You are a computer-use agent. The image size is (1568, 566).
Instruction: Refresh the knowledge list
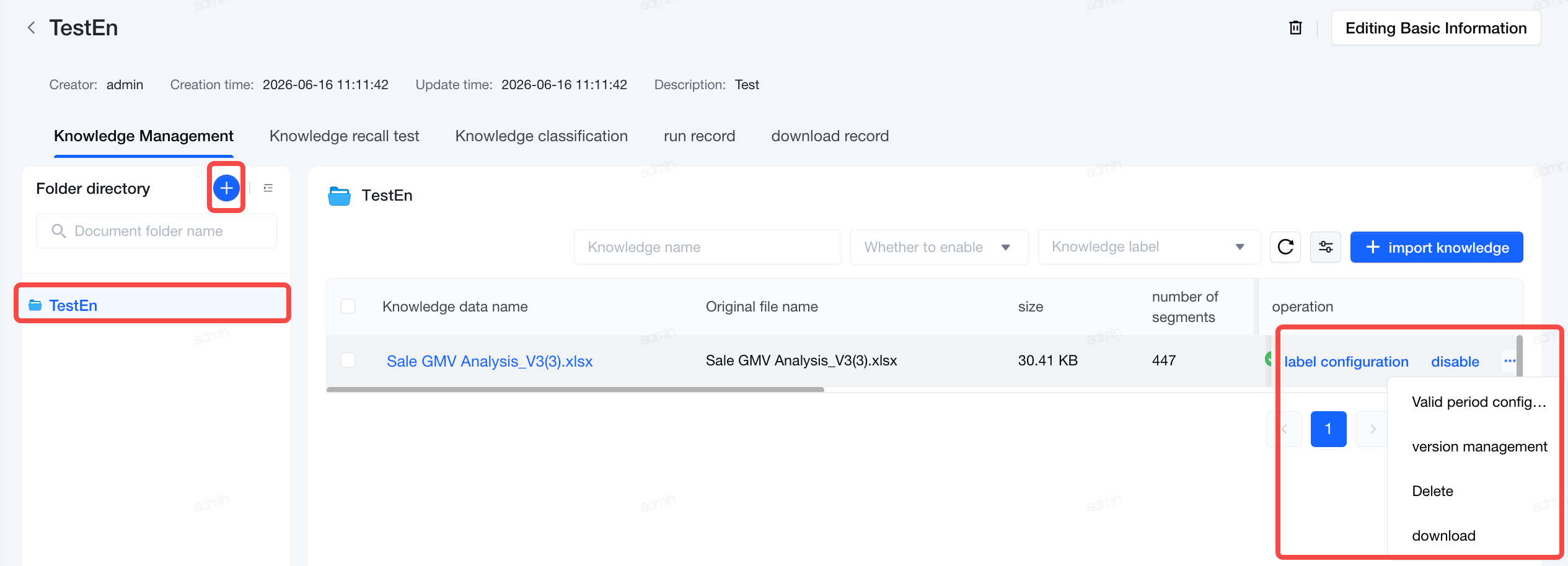[x=1285, y=247]
